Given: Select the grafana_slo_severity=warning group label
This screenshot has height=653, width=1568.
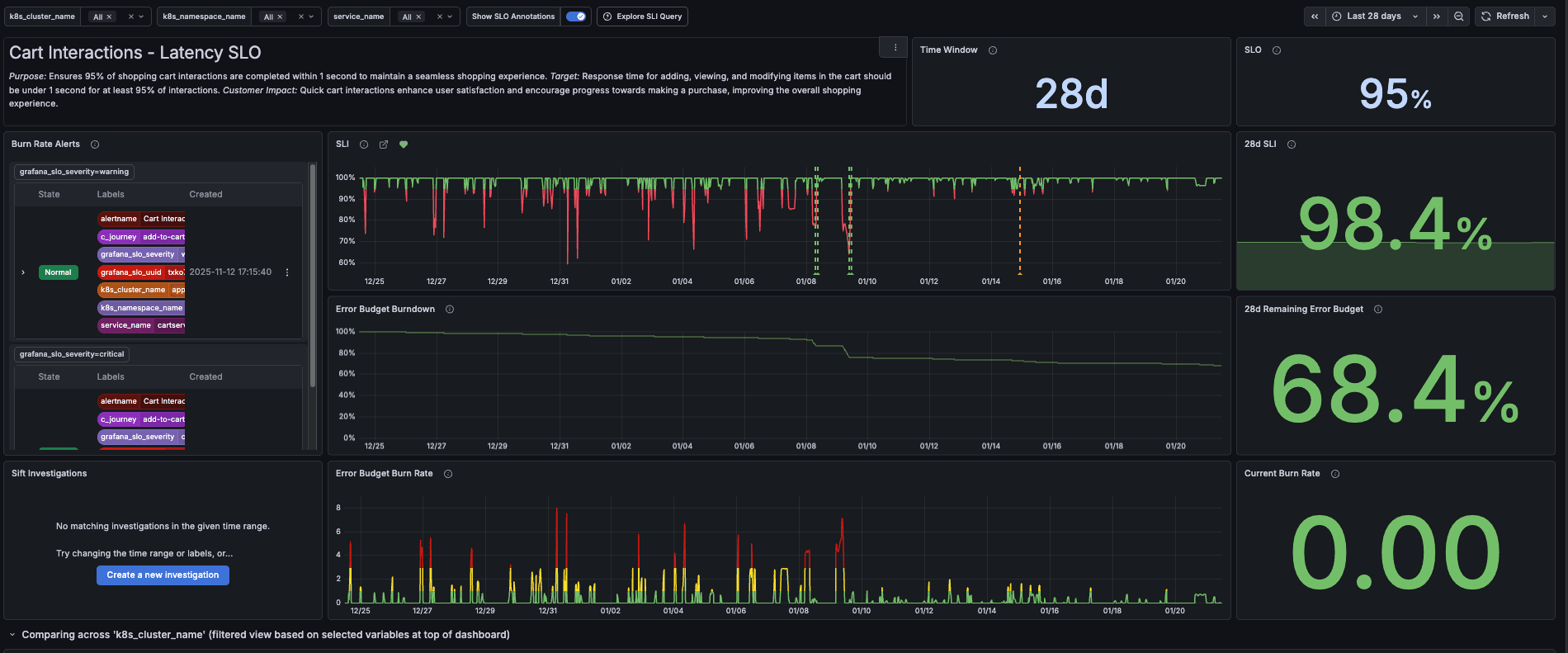Looking at the screenshot, I should tap(74, 172).
